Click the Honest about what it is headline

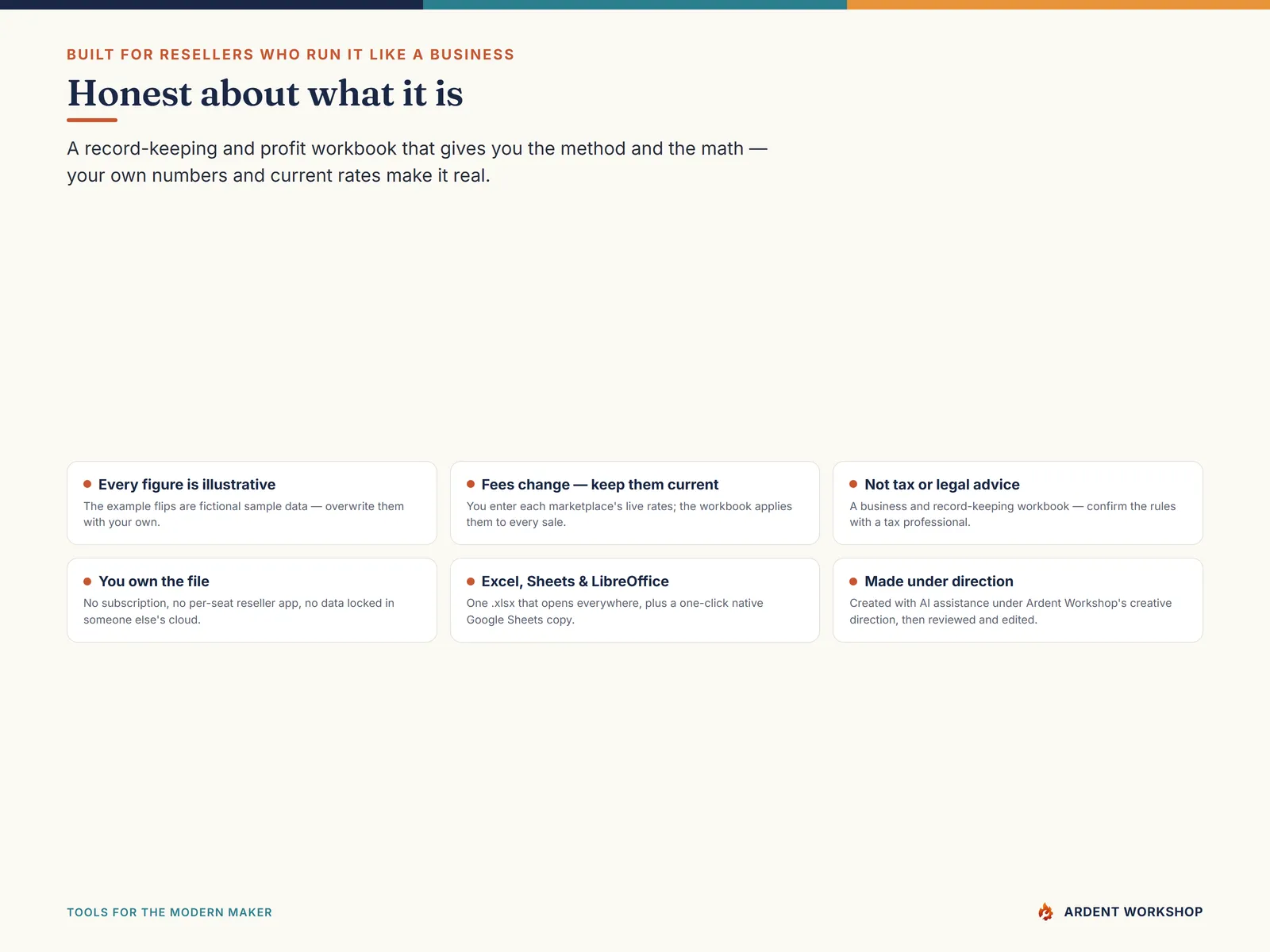pos(265,94)
